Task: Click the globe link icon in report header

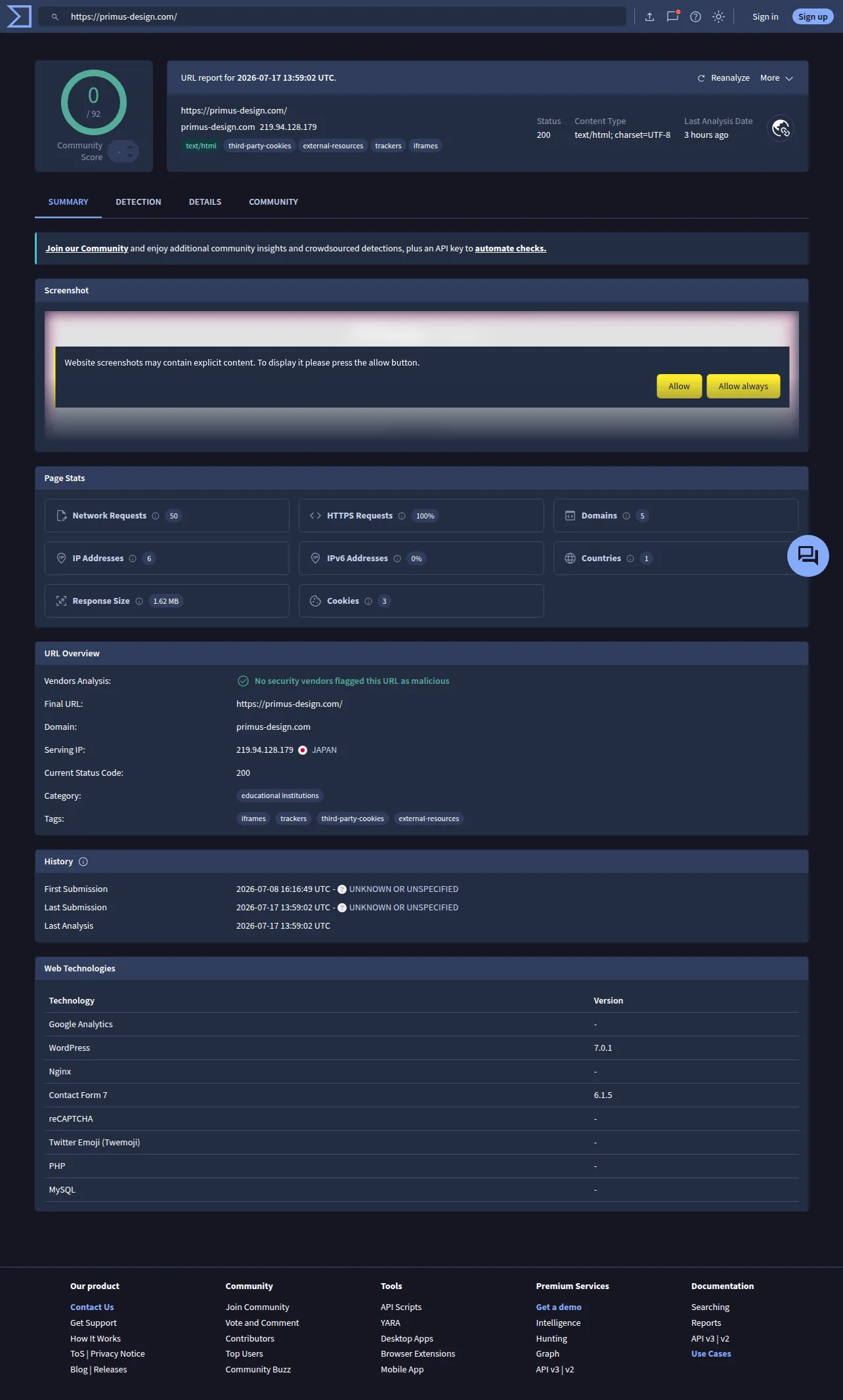Action: coord(781,128)
